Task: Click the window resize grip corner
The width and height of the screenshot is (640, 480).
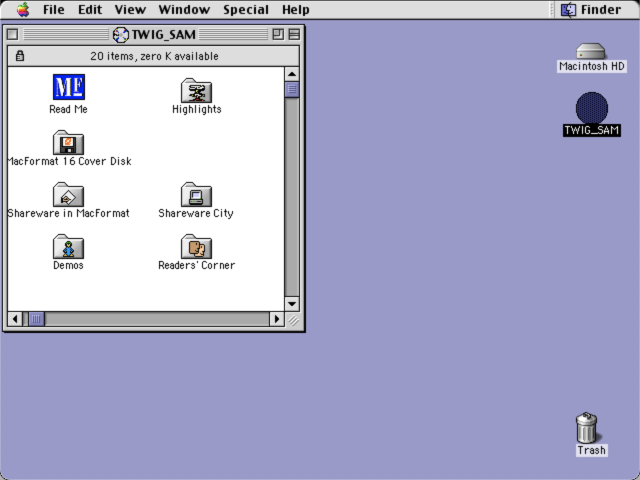Action: click(x=293, y=320)
